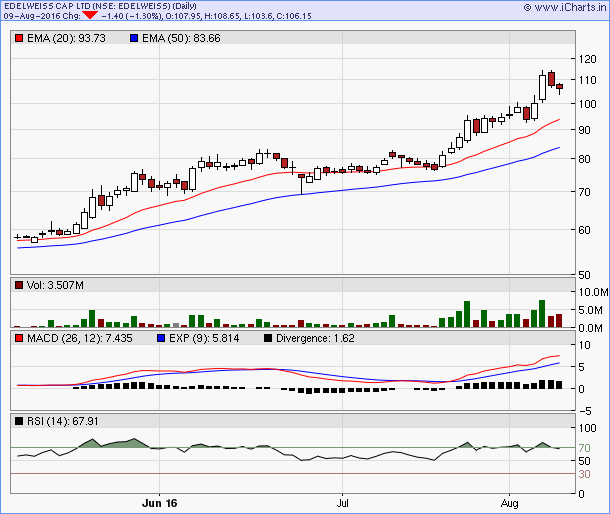Click the tallest green volume bar in August
This screenshot has width=610, height=514.
point(542,313)
